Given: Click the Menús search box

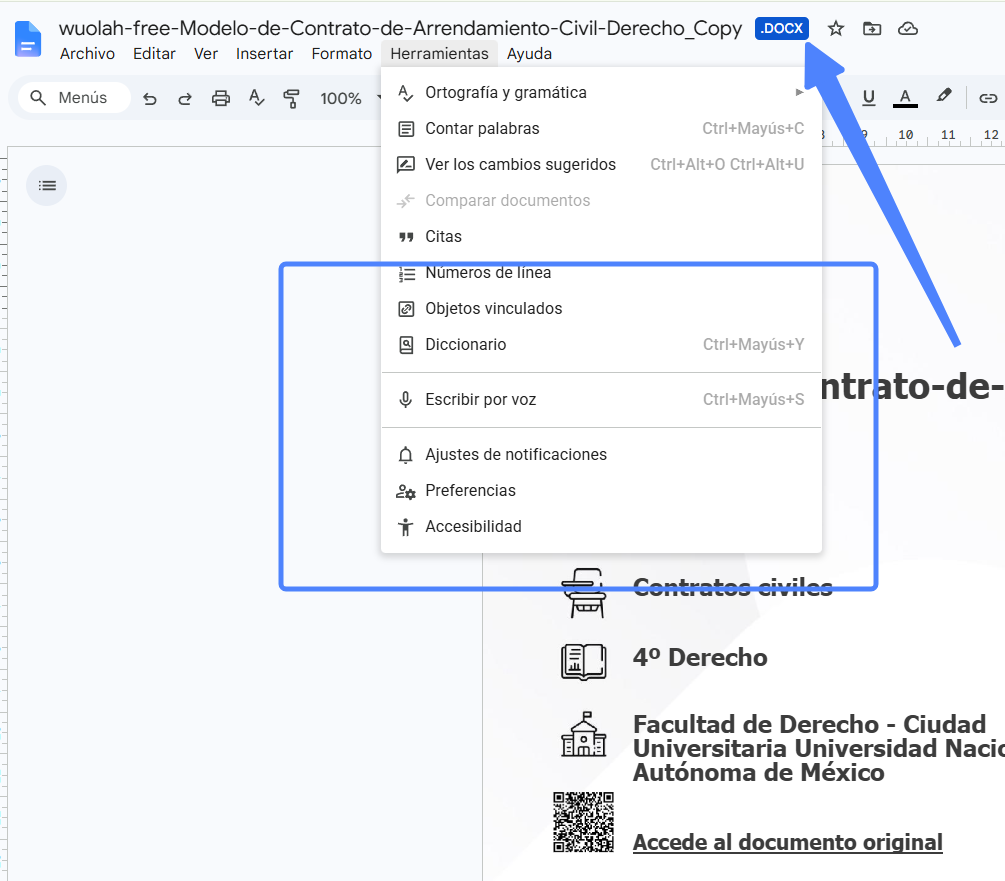Looking at the screenshot, I should pos(74,98).
